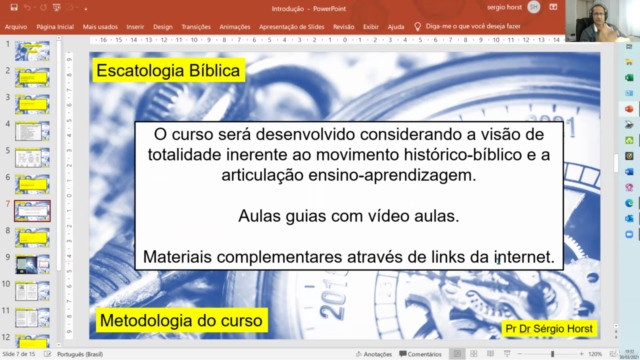Select slide 5 thumbnail
This screenshot has width=640, height=360.
tap(32, 158)
